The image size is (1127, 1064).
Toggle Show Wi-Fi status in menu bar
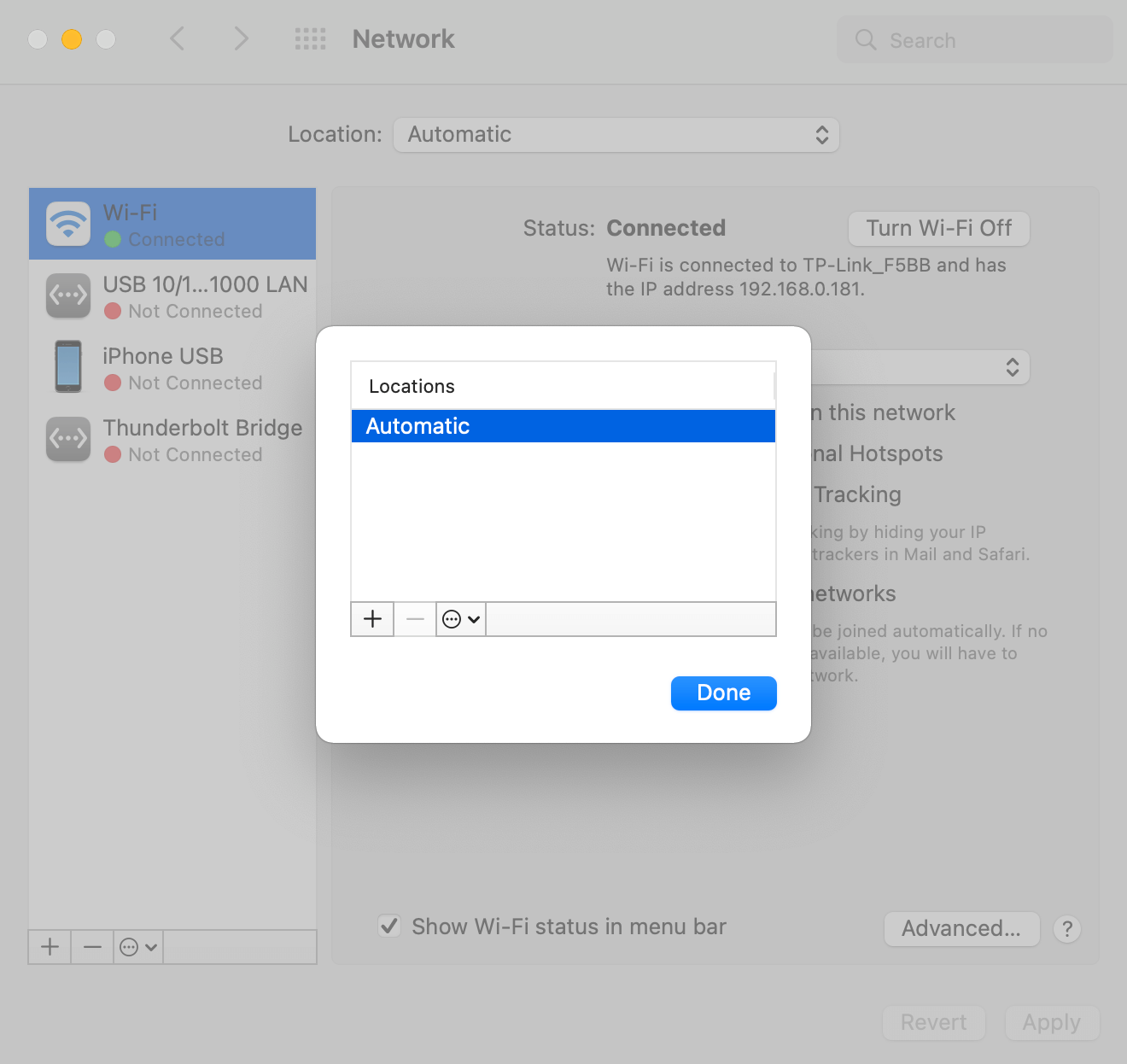pyautogui.click(x=389, y=927)
